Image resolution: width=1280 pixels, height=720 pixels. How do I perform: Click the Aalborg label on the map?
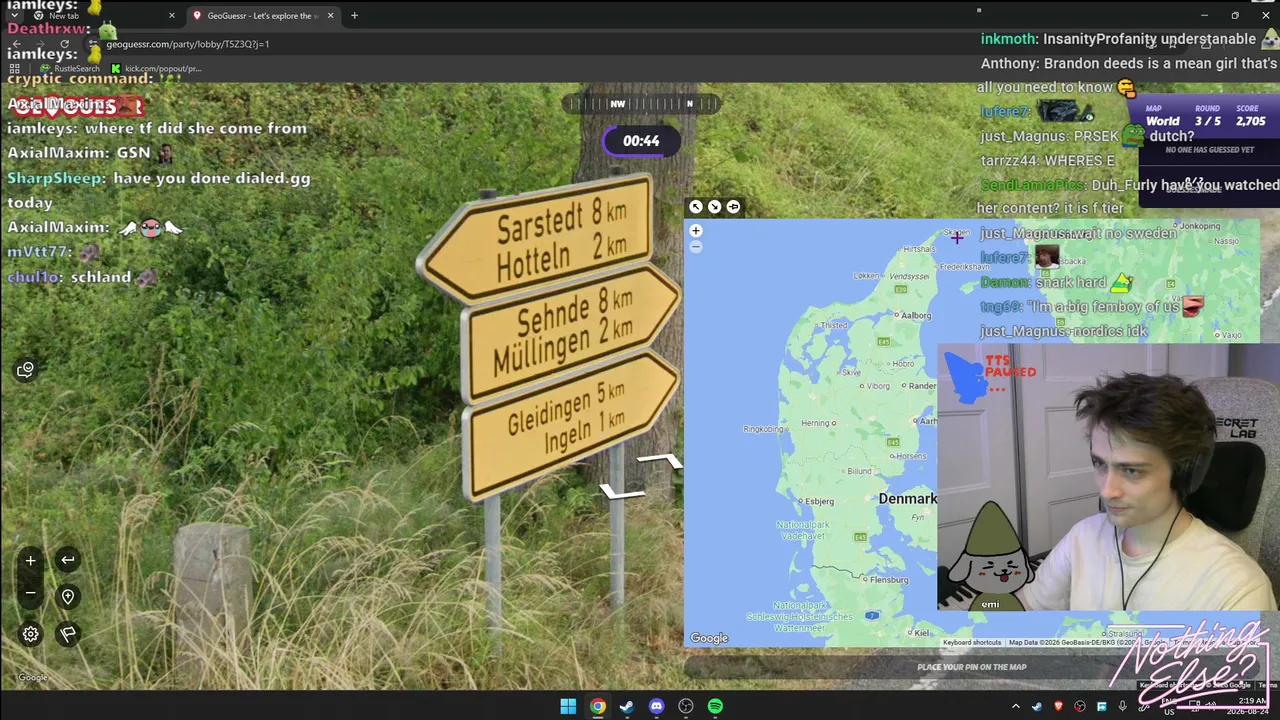(916, 316)
